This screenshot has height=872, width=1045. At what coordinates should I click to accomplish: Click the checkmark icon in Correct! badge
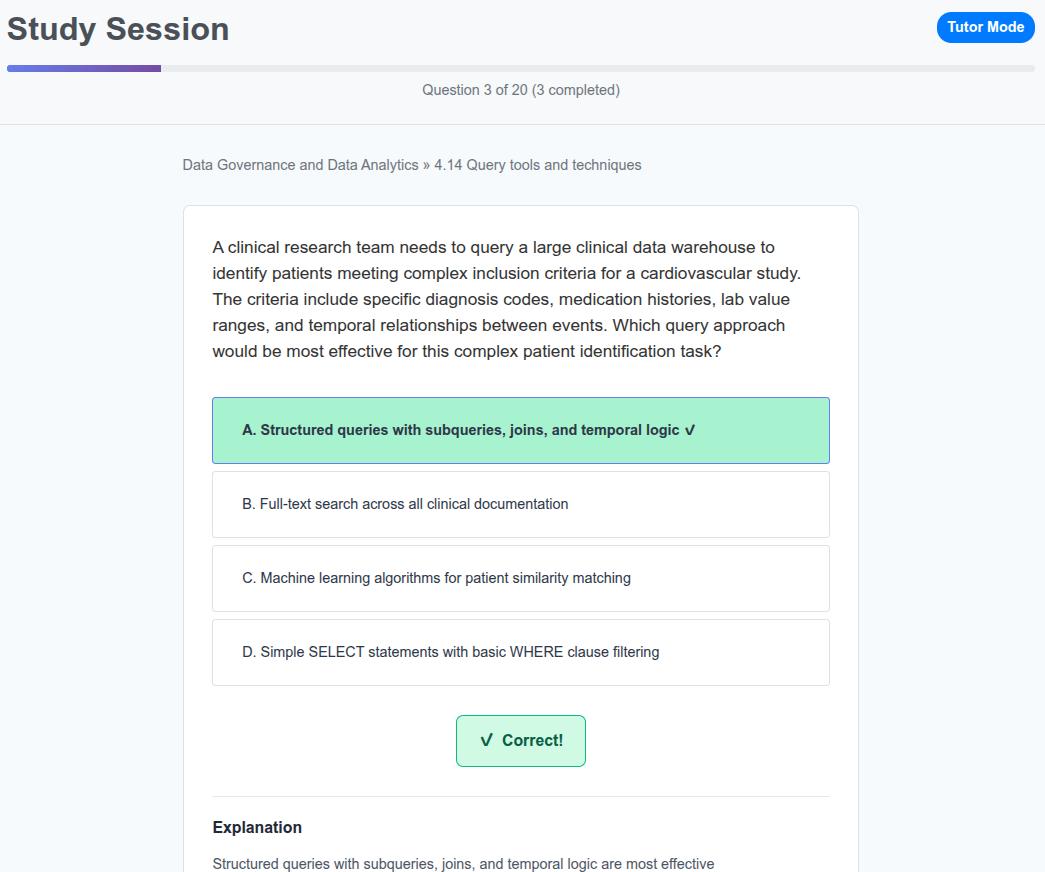pos(487,741)
